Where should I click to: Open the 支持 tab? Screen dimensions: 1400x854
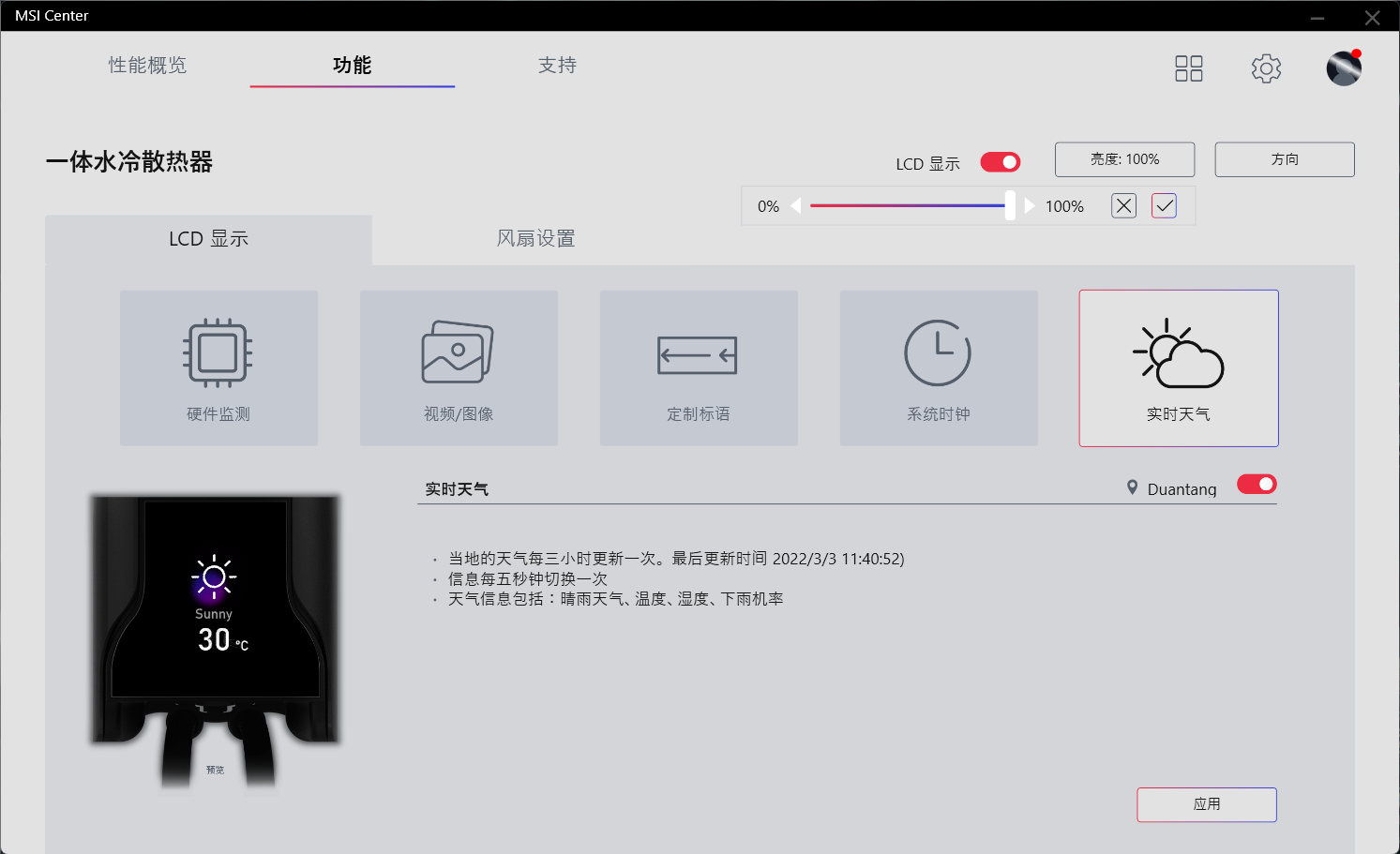click(557, 66)
